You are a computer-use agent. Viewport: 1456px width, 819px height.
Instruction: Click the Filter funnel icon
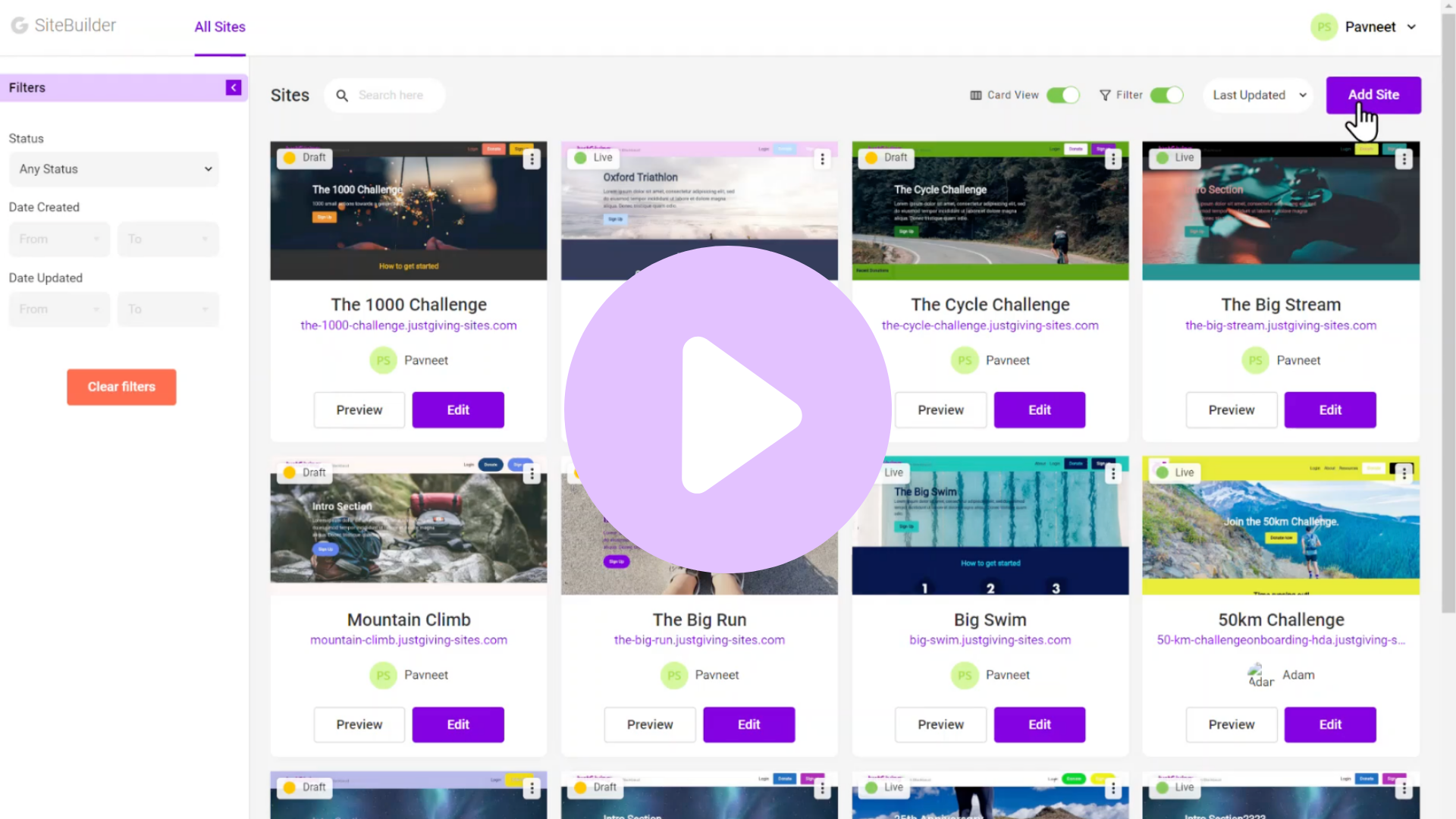coord(1105,96)
